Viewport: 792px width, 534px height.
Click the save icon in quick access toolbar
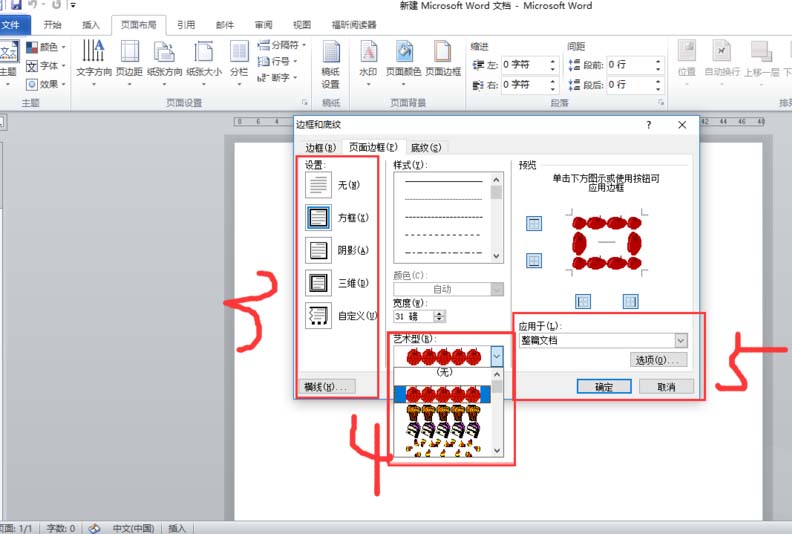(16, 5)
